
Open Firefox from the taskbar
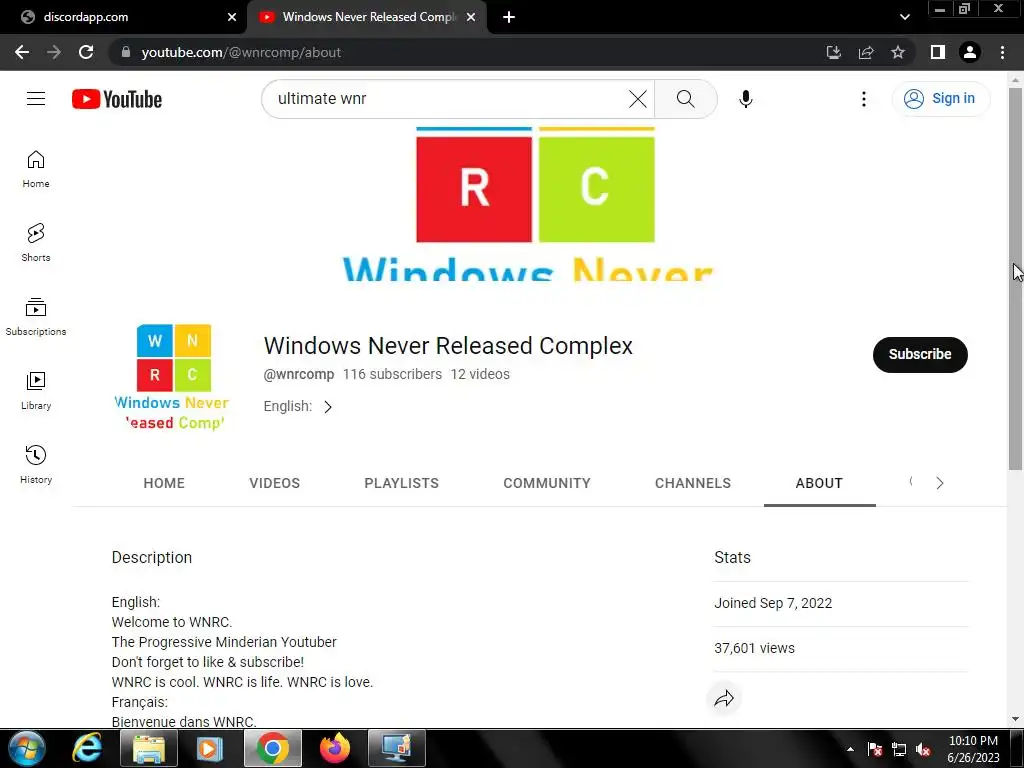334,748
